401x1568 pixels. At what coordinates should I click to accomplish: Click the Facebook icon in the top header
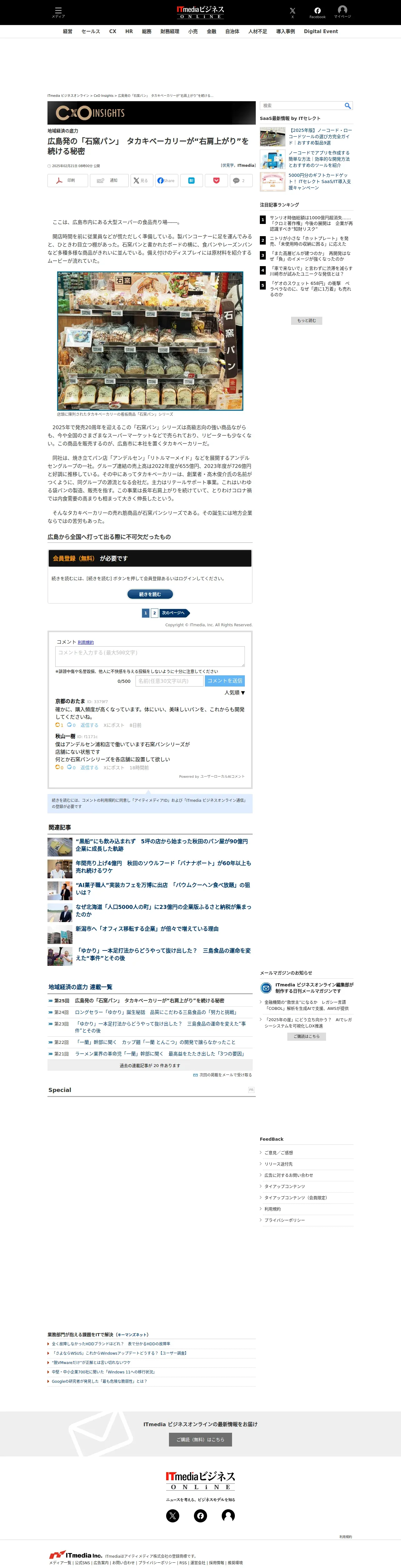317,12
